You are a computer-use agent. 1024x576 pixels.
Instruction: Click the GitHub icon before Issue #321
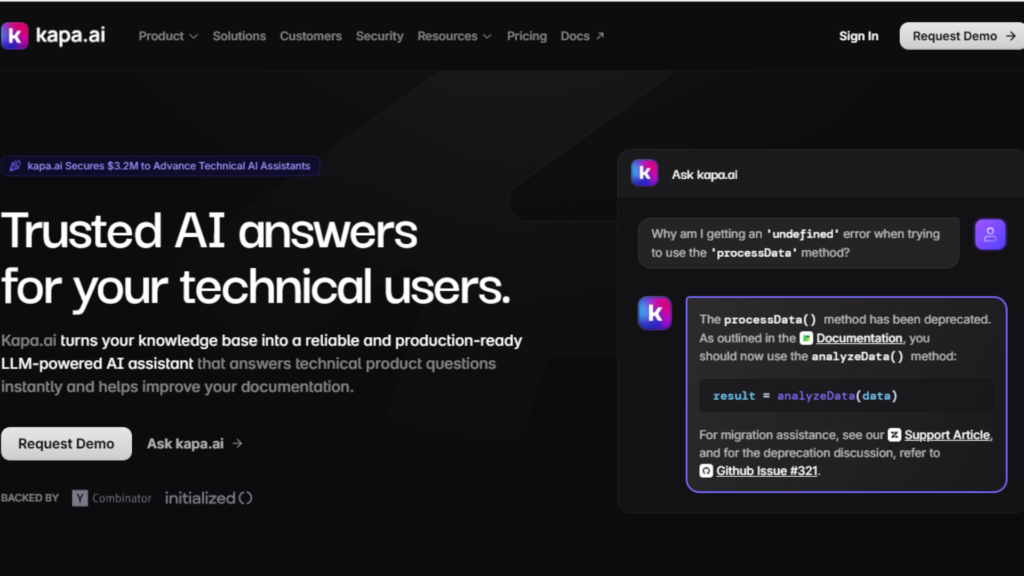(x=706, y=471)
